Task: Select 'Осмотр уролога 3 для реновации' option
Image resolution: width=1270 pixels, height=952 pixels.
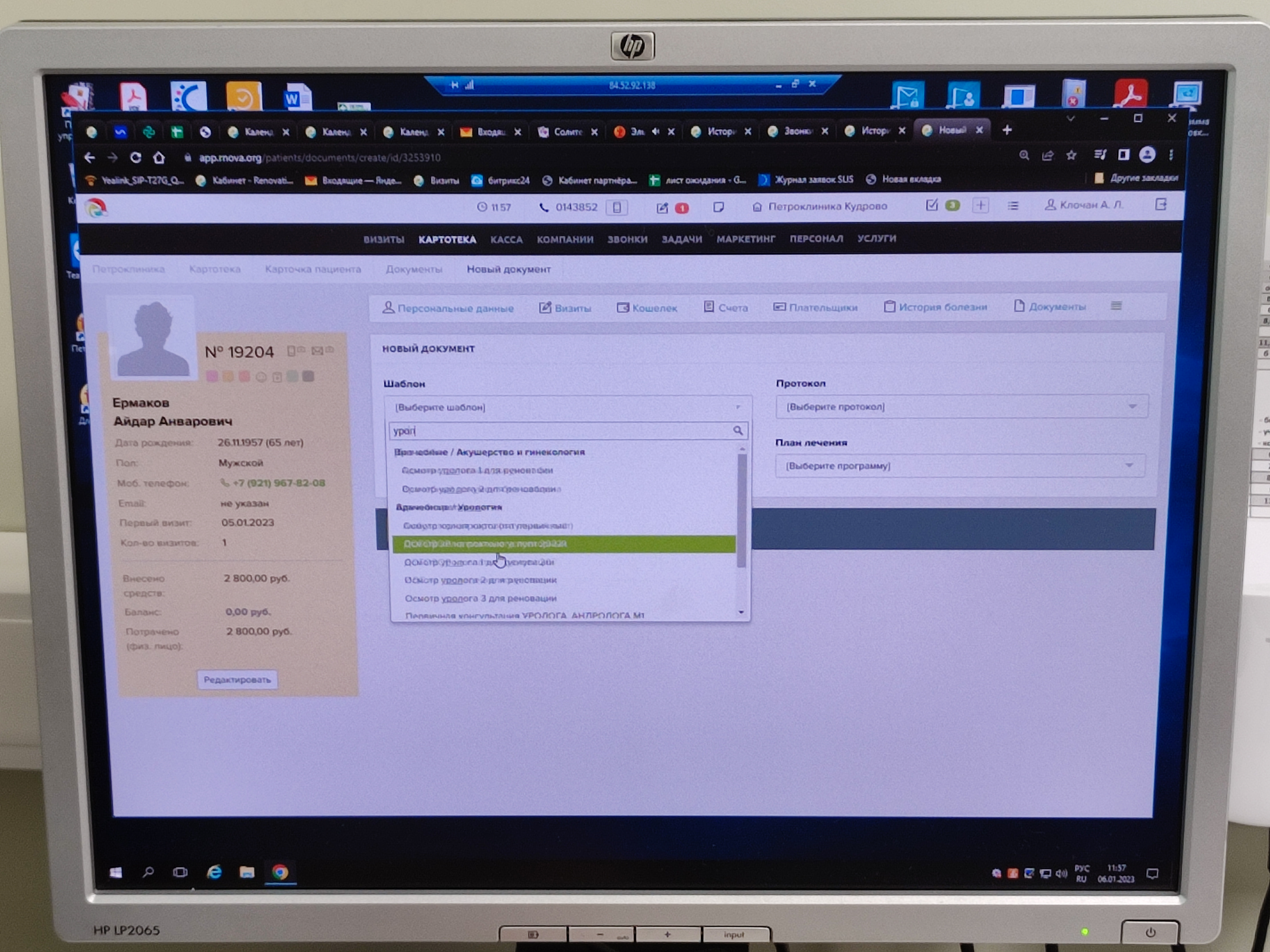Action: [481, 598]
